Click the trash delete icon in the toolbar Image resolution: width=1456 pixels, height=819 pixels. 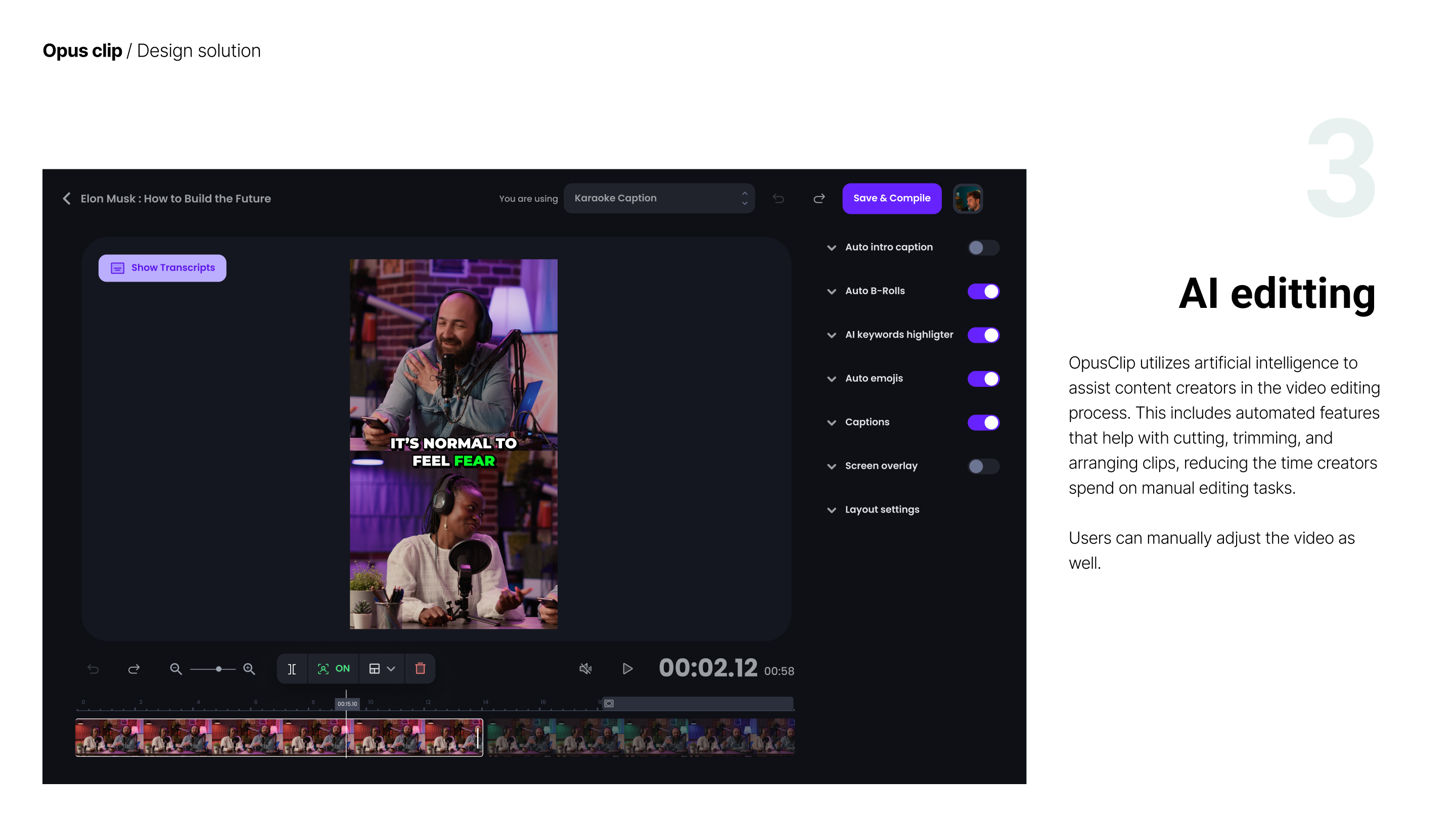click(420, 669)
